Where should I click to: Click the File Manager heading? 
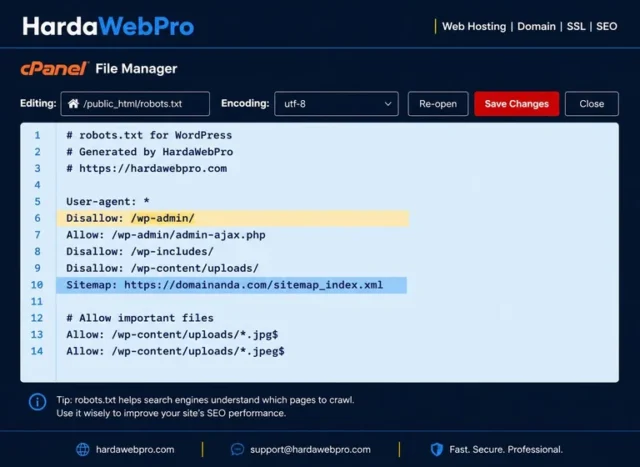[x=136, y=69]
